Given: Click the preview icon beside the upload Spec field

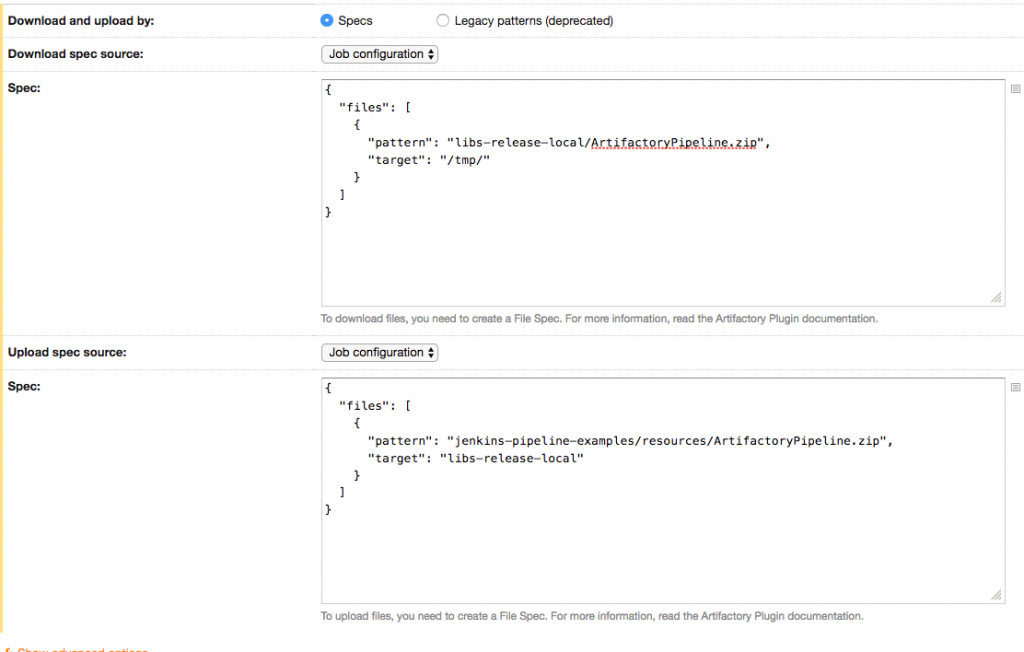Looking at the screenshot, I should click(1015, 387).
